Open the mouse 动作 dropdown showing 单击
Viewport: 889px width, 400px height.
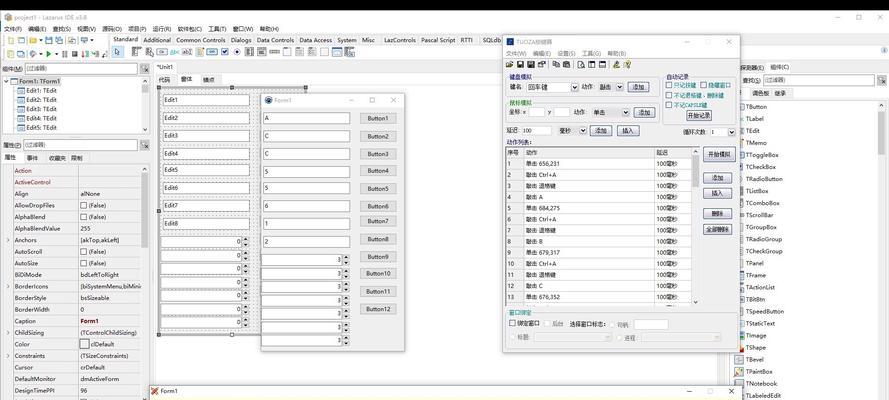pyautogui.click(x=626, y=113)
